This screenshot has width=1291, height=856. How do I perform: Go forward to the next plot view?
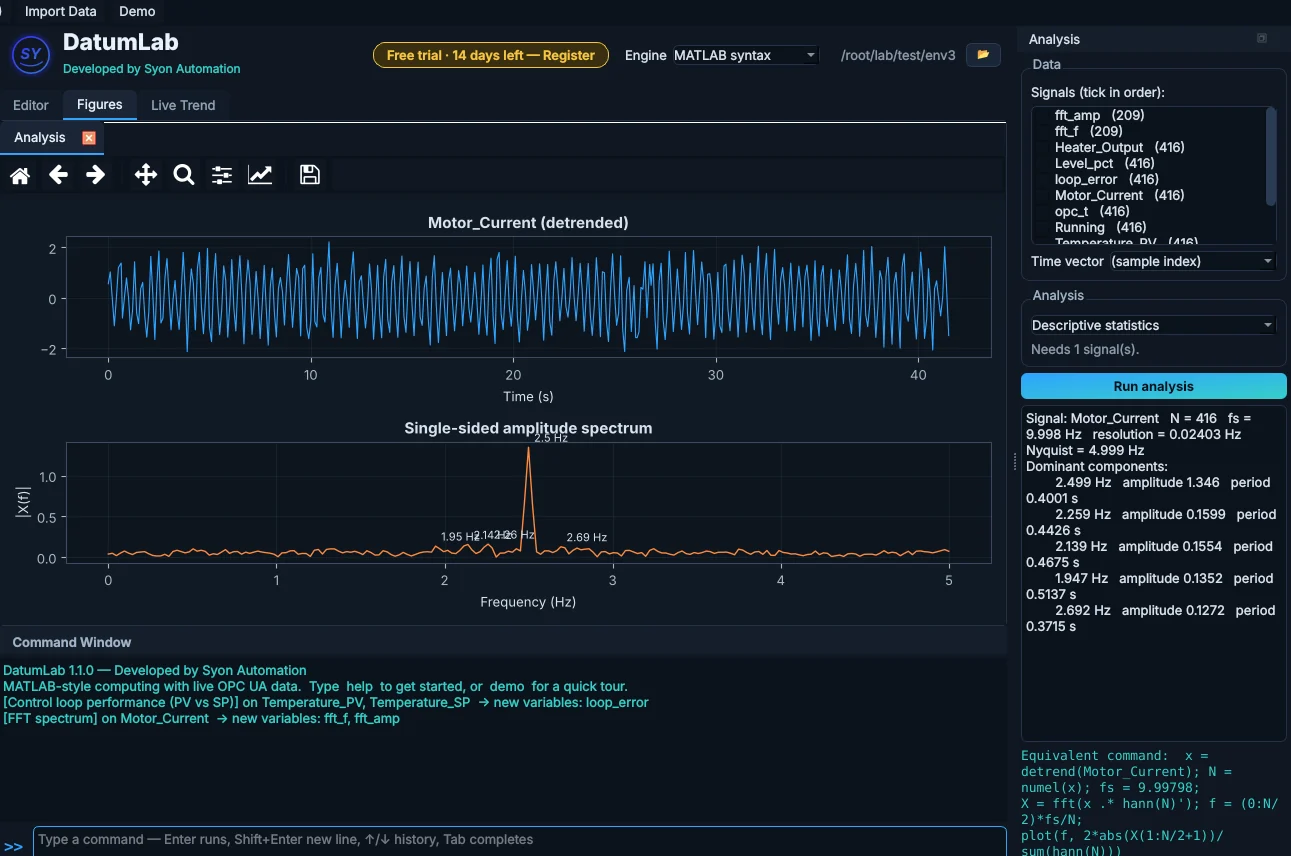click(95, 176)
